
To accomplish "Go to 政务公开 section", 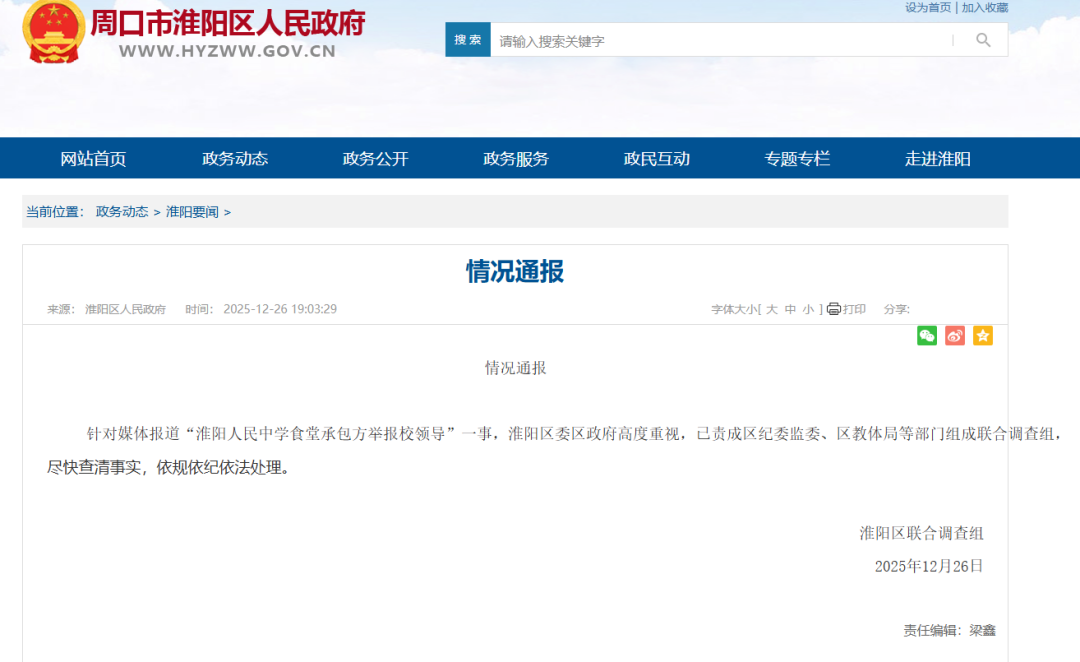I will pos(375,159).
